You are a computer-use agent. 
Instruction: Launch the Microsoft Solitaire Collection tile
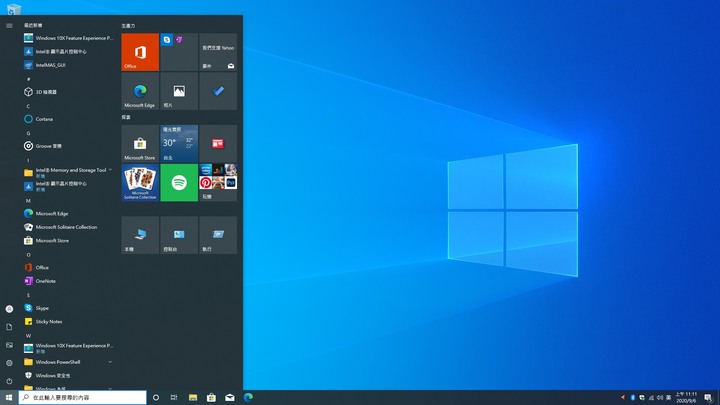pyautogui.click(x=140, y=182)
